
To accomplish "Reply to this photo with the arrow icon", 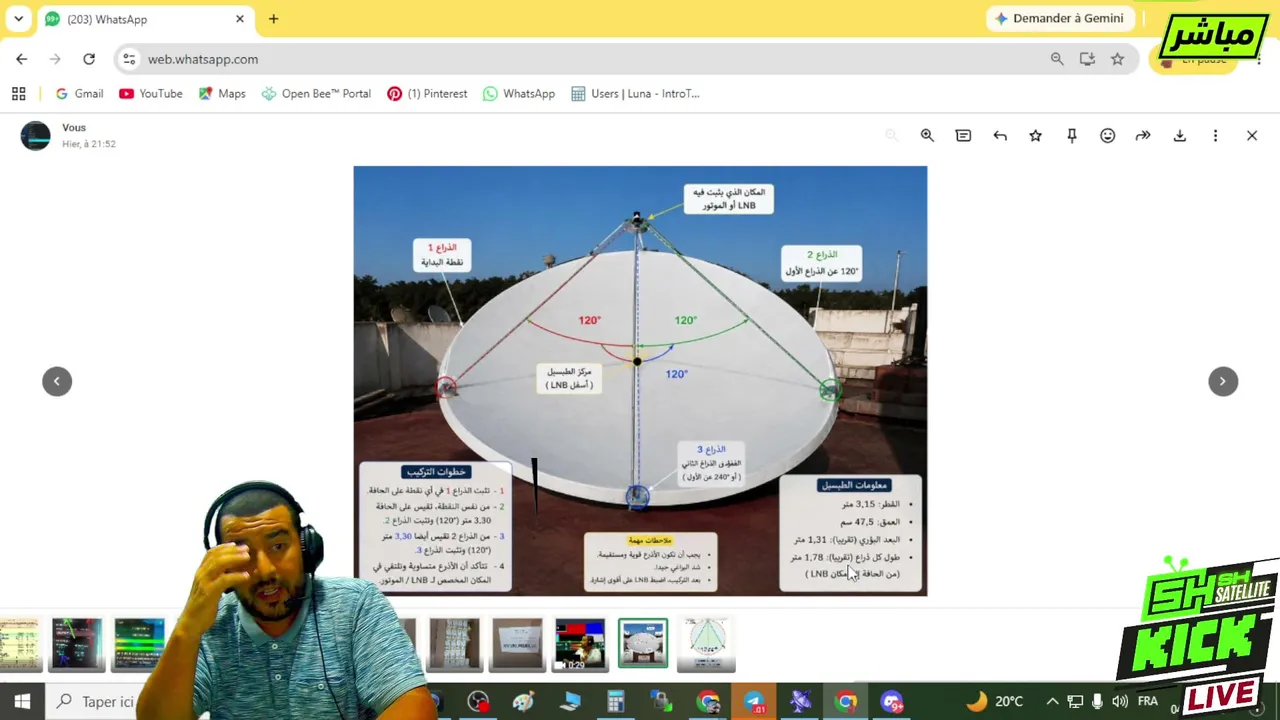I will coord(1000,136).
